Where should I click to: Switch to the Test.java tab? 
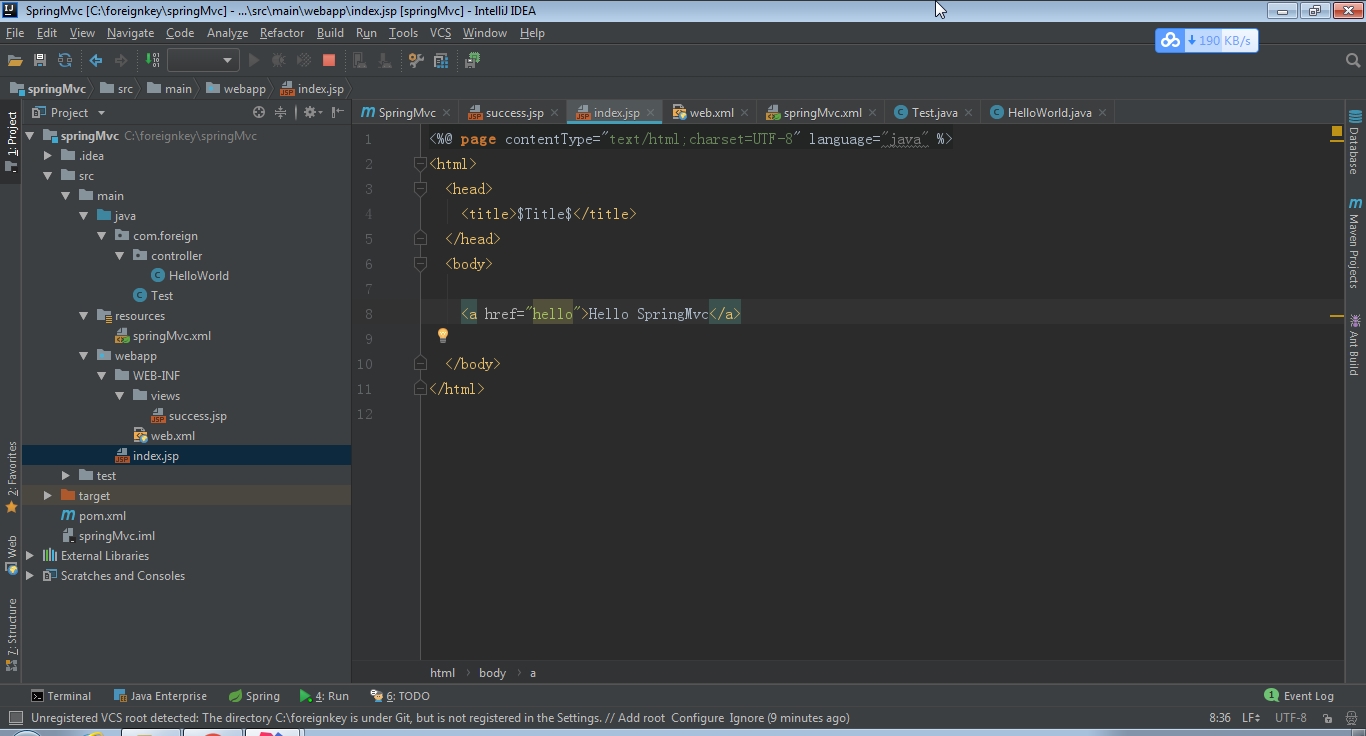(x=934, y=113)
